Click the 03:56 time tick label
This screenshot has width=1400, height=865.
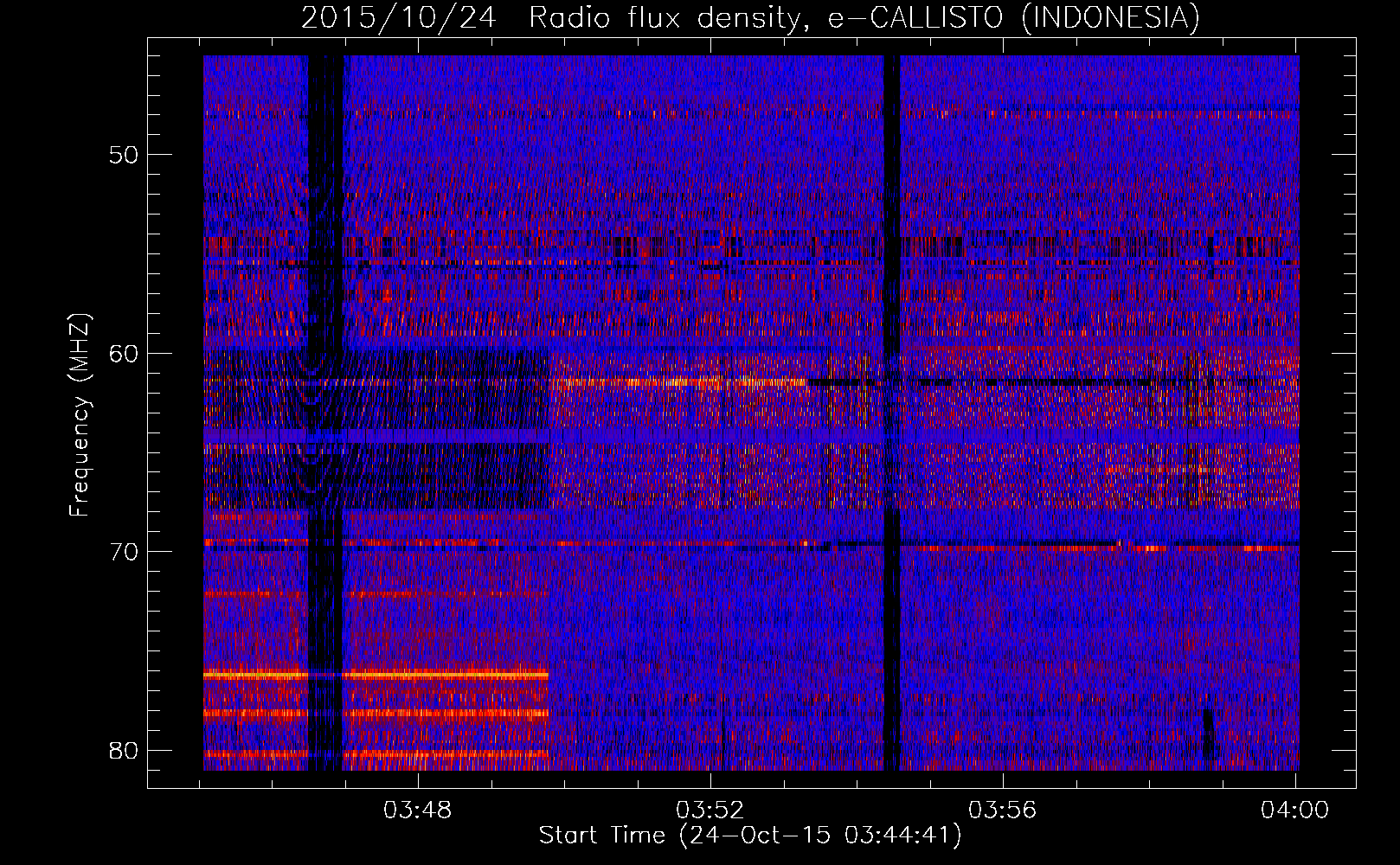(1003, 811)
